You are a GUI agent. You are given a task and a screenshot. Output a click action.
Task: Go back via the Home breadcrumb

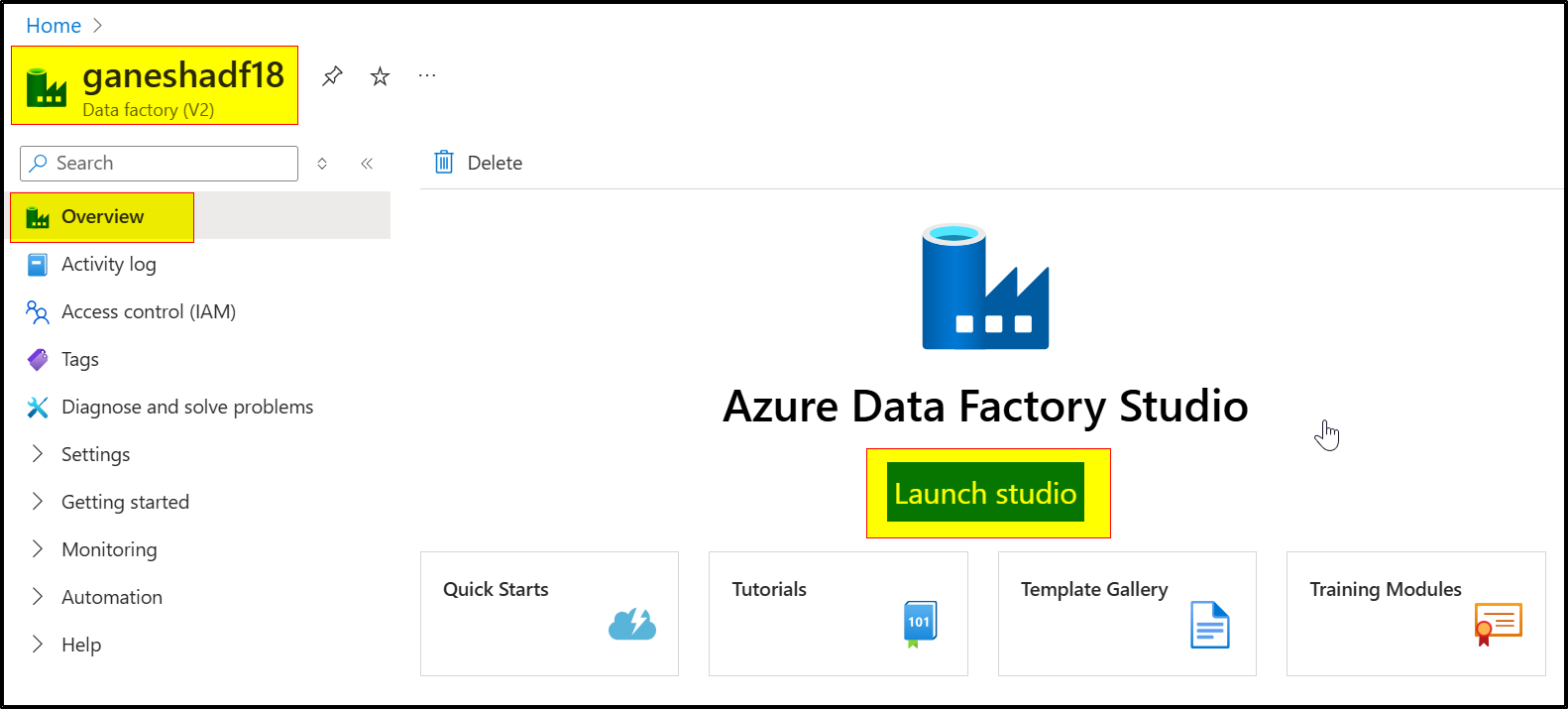tap(54, 25)
